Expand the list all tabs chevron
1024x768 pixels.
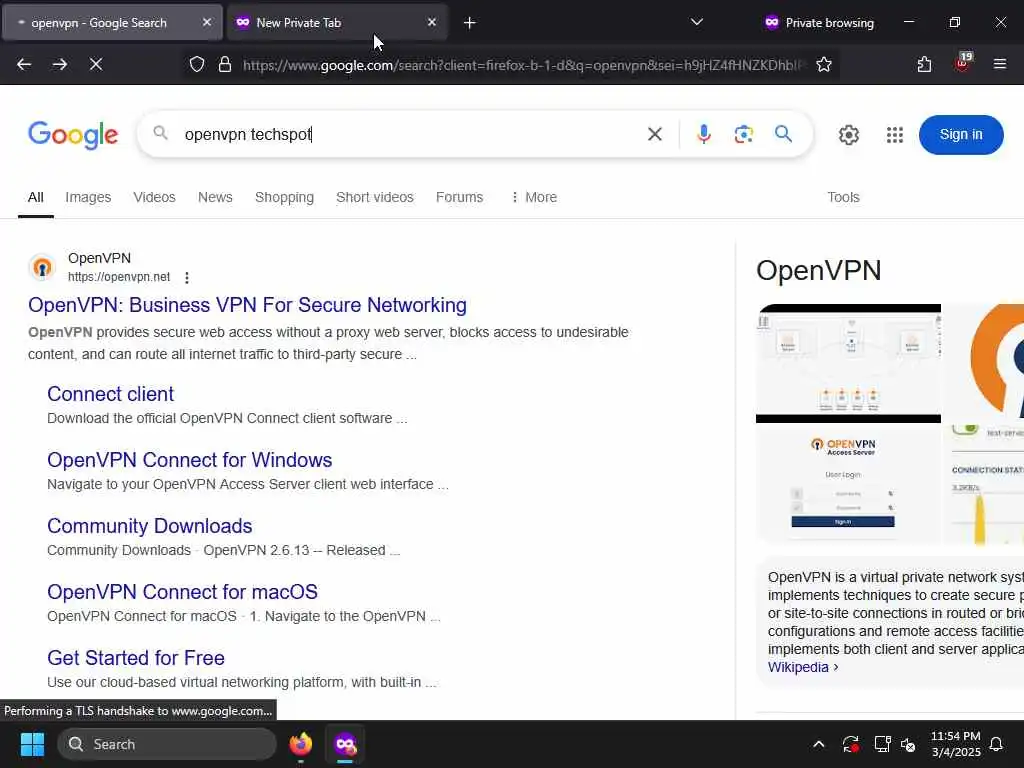(697, 22)
